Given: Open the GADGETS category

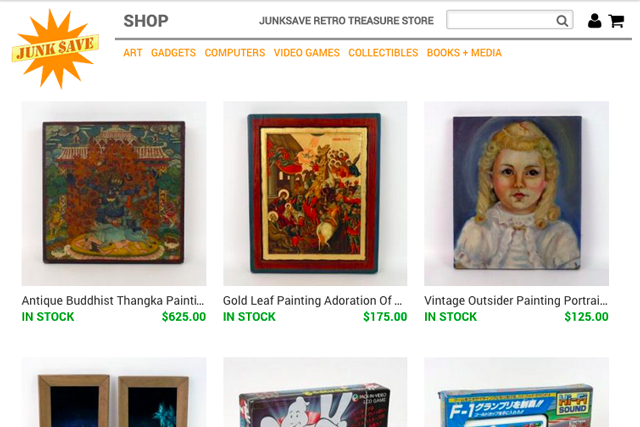Looking at the screenshot, I should pyautogui.click(x=173, y=53).
